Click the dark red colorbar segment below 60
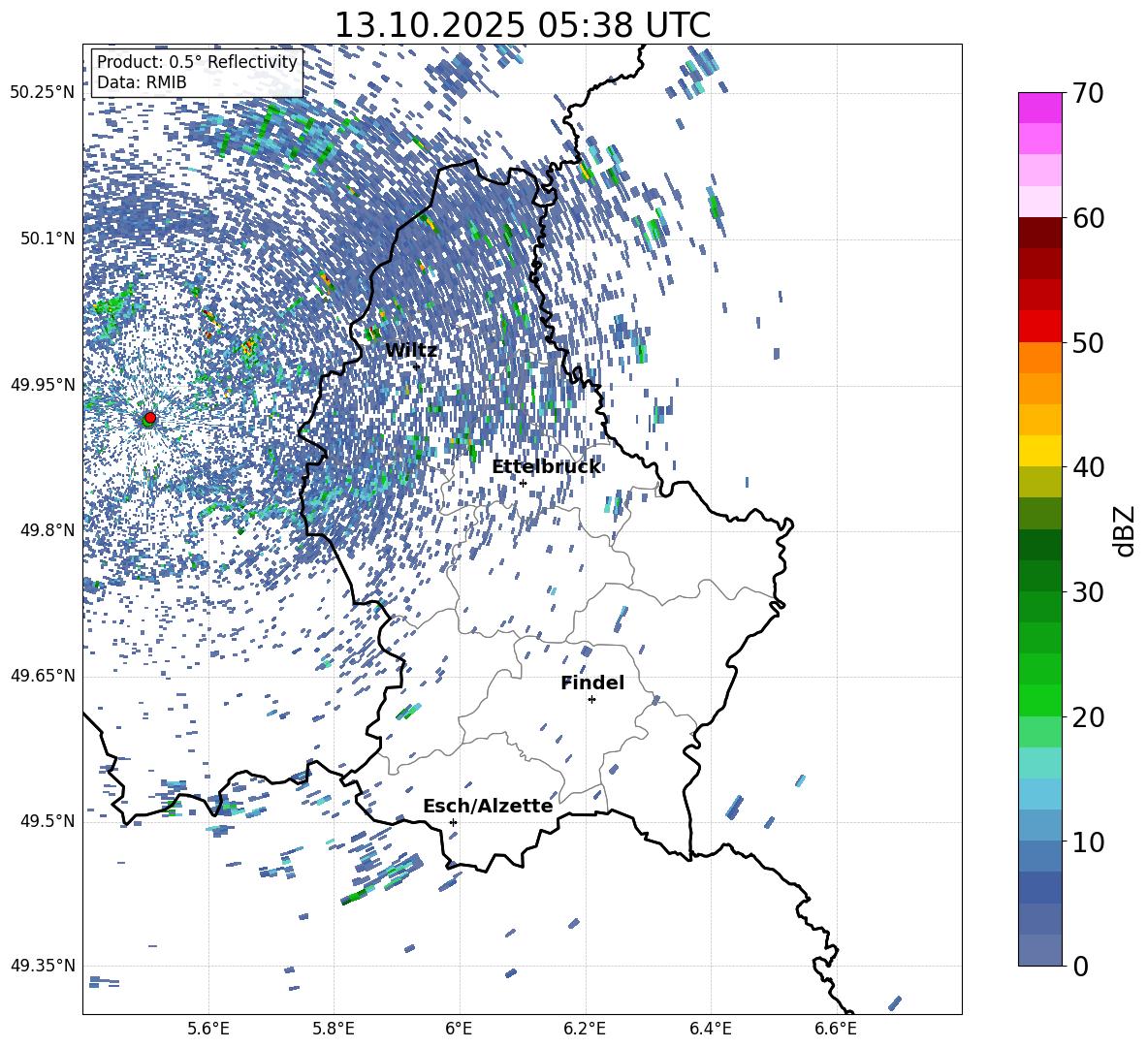Image resolution: width=1148 pixels, height=1048 pixels. click(x=1040, y=233)
